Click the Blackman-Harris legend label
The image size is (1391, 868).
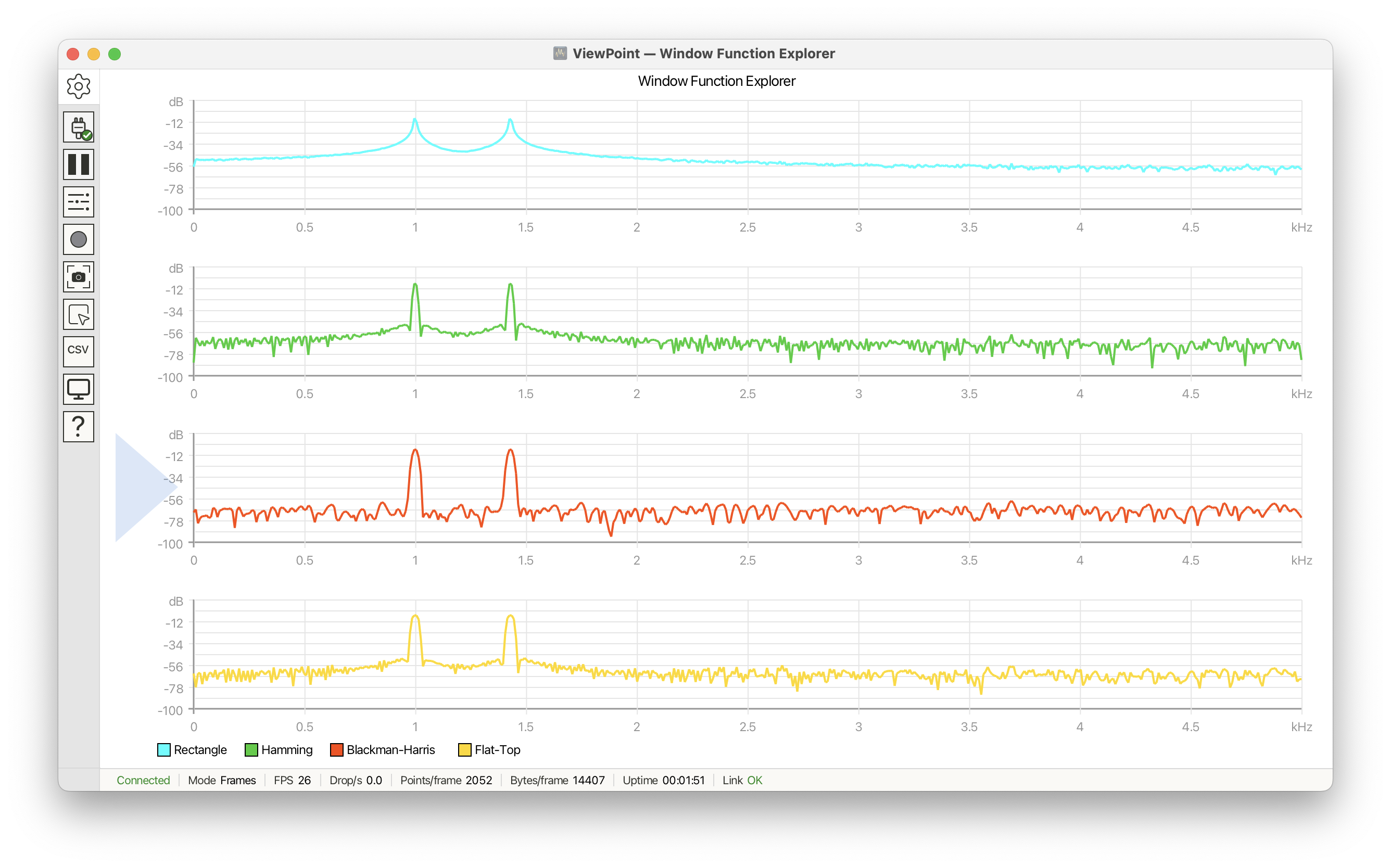click(391, 750)
